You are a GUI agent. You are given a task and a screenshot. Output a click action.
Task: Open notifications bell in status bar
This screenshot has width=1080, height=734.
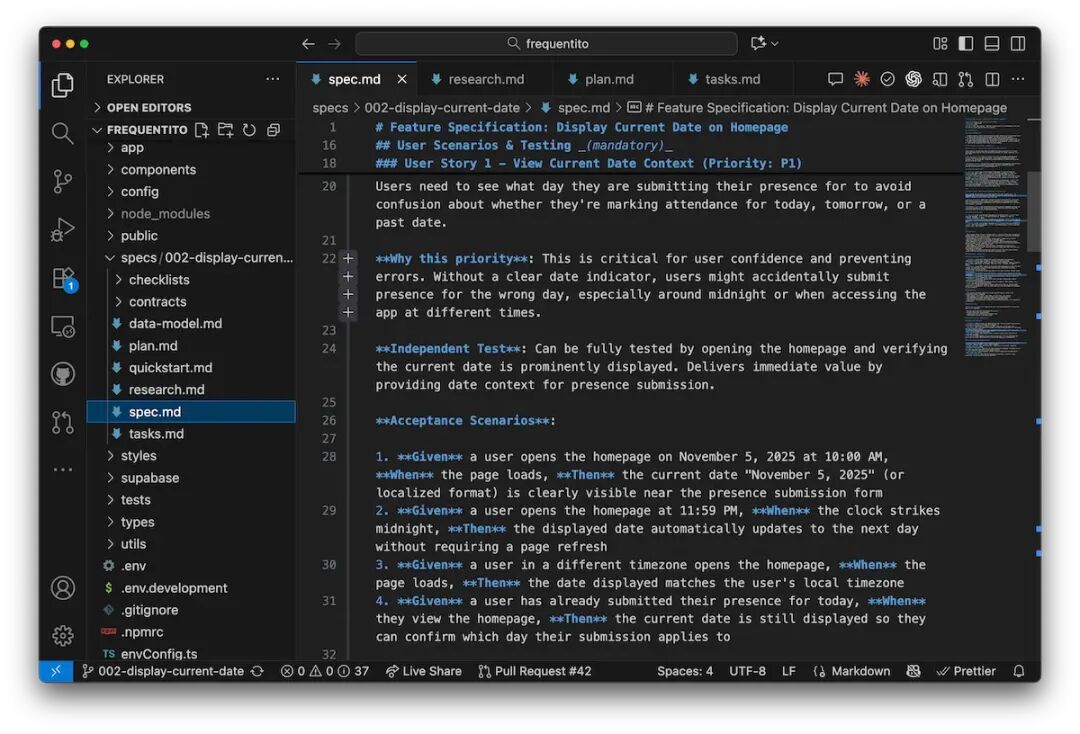[1019, 671]
